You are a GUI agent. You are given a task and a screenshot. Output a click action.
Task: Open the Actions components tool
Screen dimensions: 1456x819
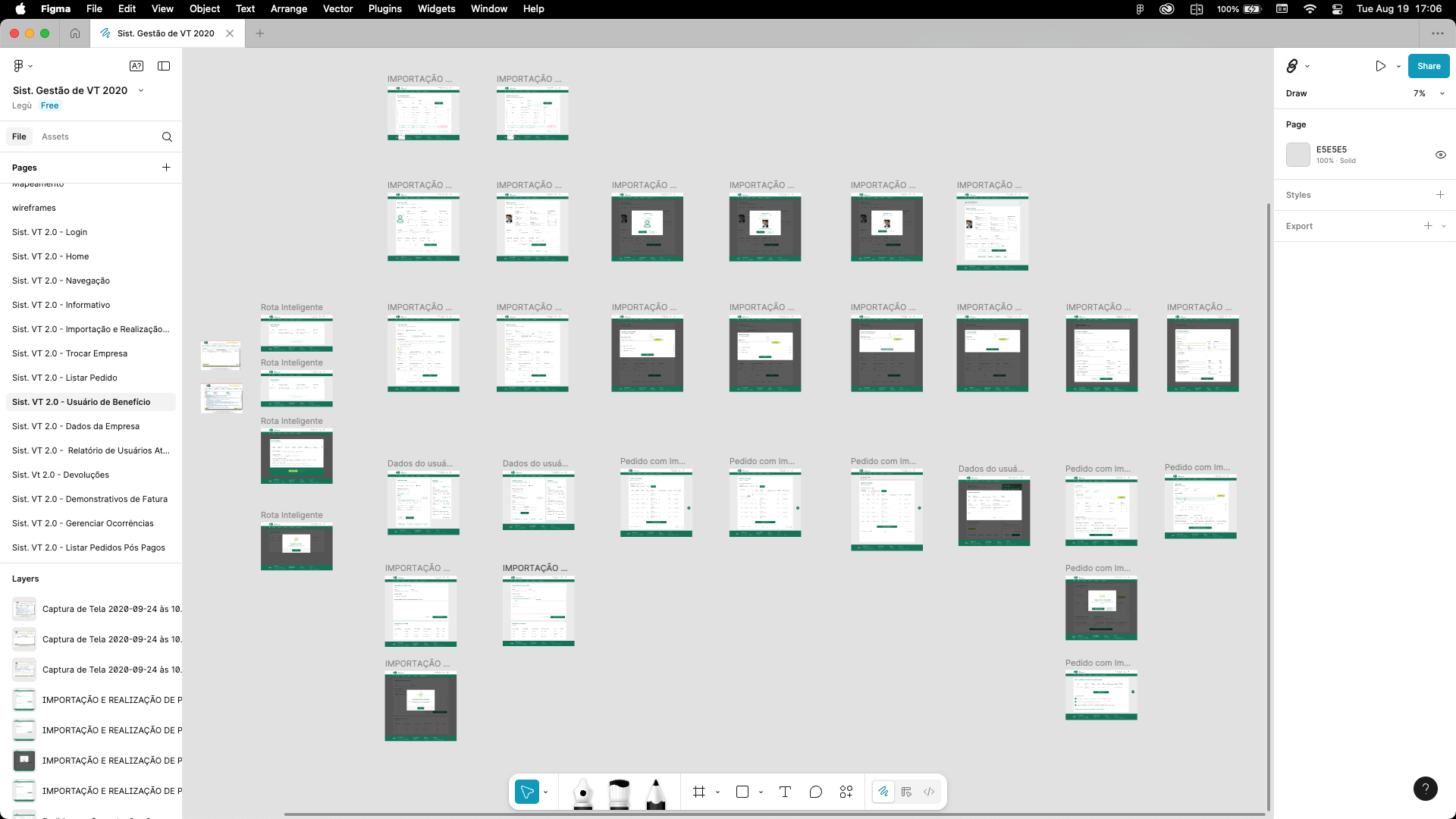coord(846,792)
